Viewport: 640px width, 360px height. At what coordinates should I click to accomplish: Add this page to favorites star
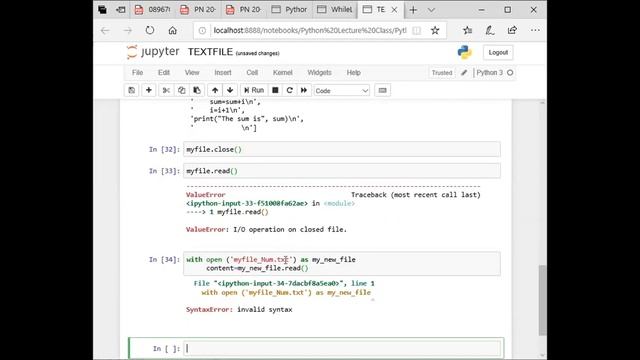coord(435,31)
